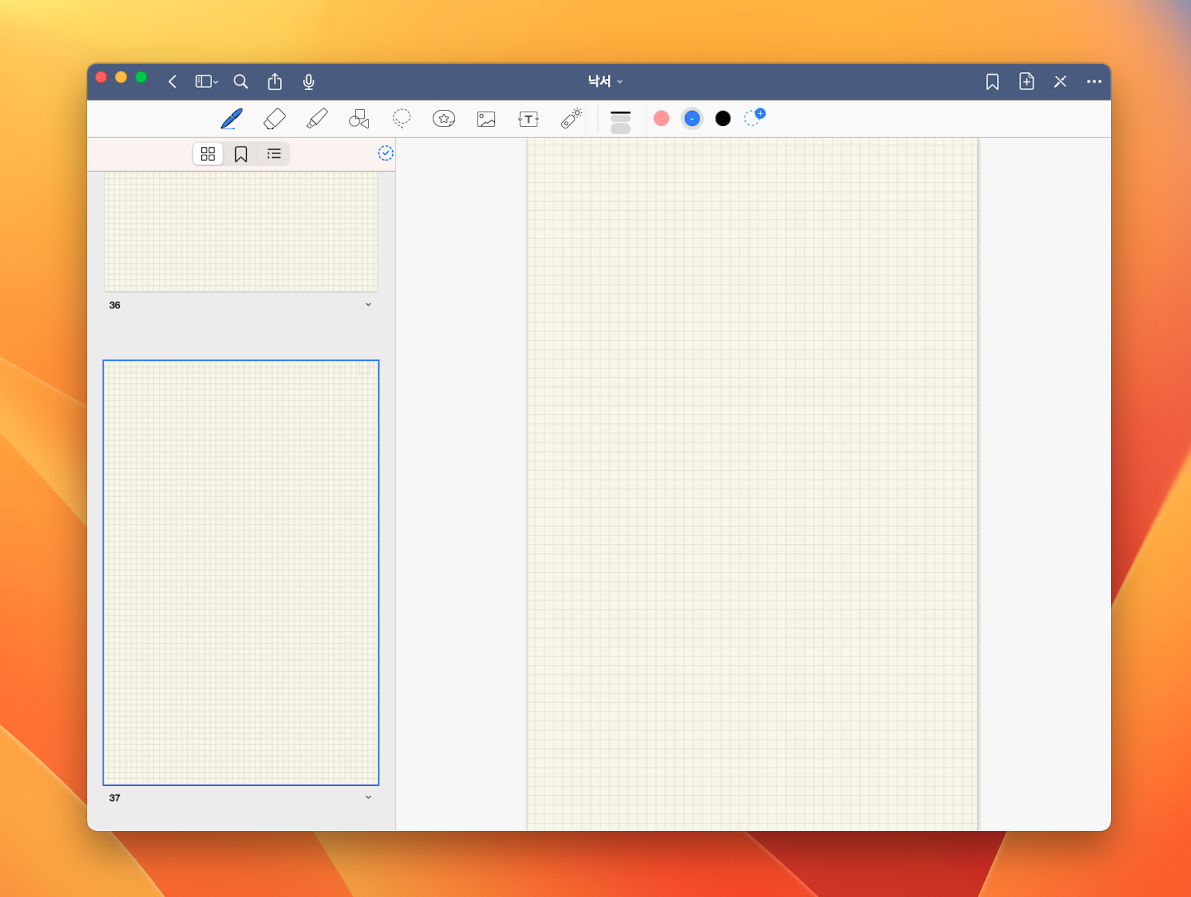Select the Laser pointer tool
This screenshot has width=1191, height=897.
pyautogui.click(x=571, y=118)
